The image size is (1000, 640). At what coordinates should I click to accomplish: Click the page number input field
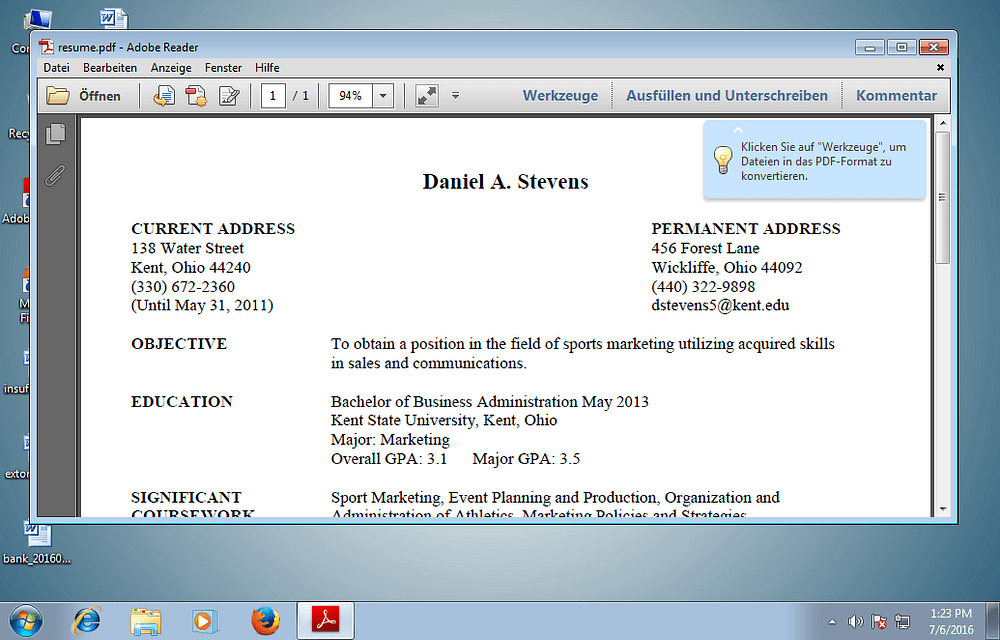pos(273,96)
